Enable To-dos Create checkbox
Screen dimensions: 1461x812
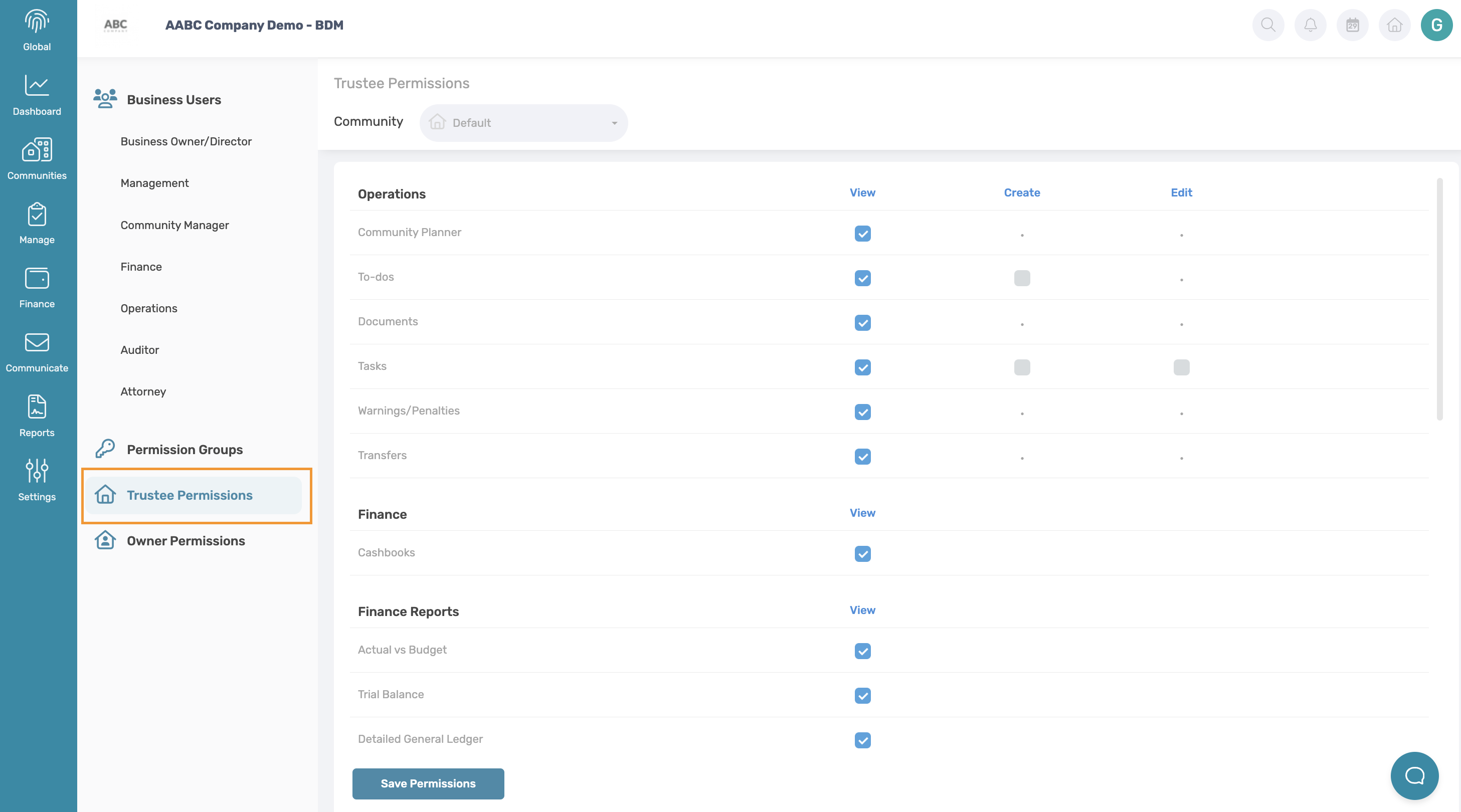click(1022, 278)
